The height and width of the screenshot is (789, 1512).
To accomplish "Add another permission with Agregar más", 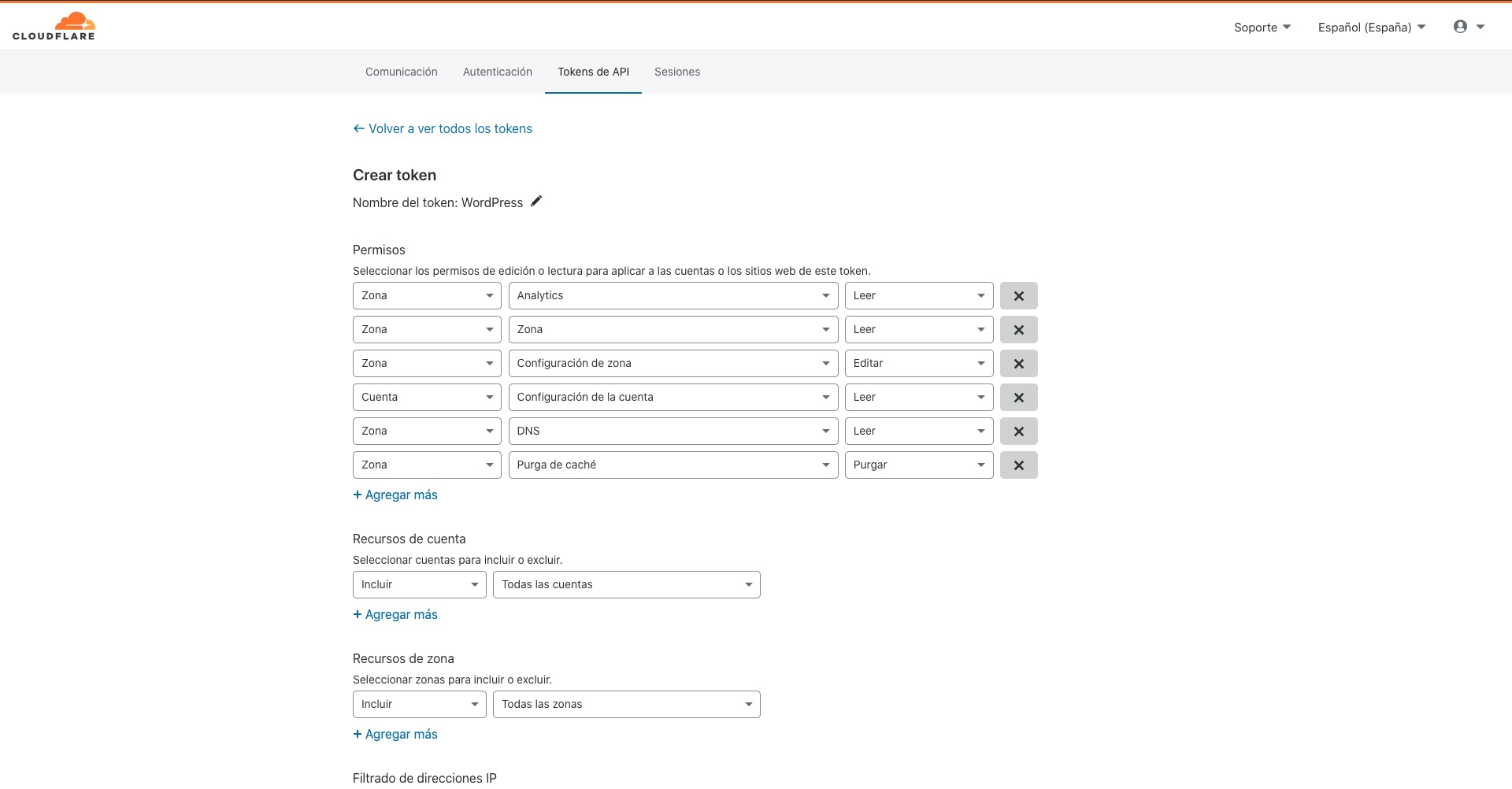I will 395,495.
